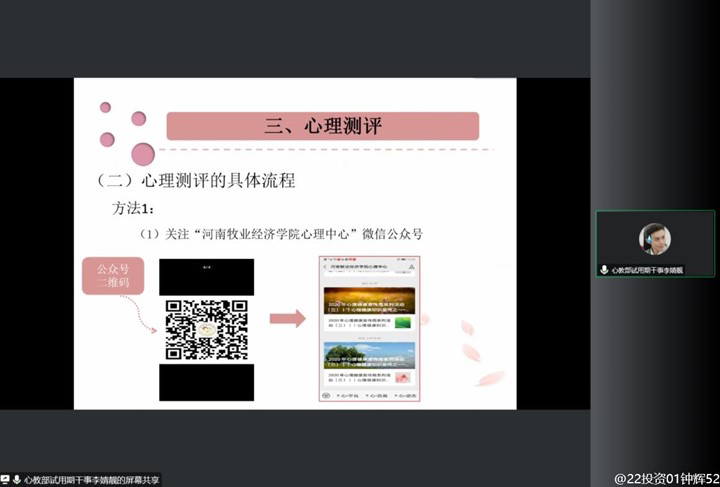The height and width of the screenshot is (487, 720).
Task: Click the "@22投资01钟辉52" watermark text
Action: coord(666,477)
